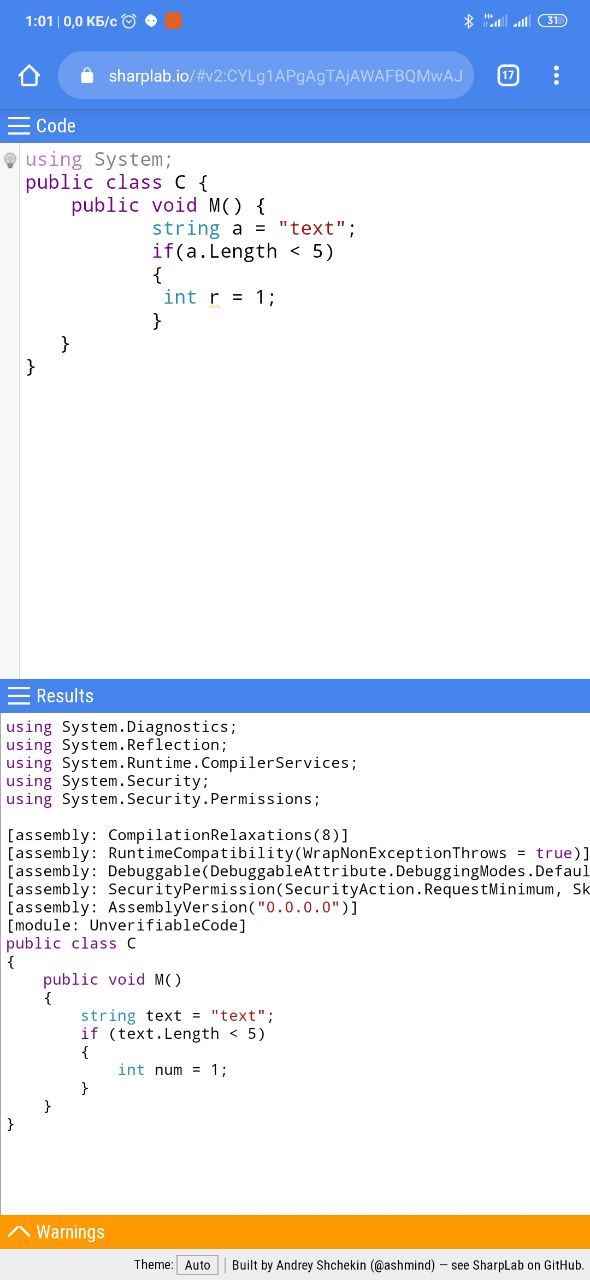590x1280 pixels.
Task: Tap the browser home icon
Action: (29, 76)
